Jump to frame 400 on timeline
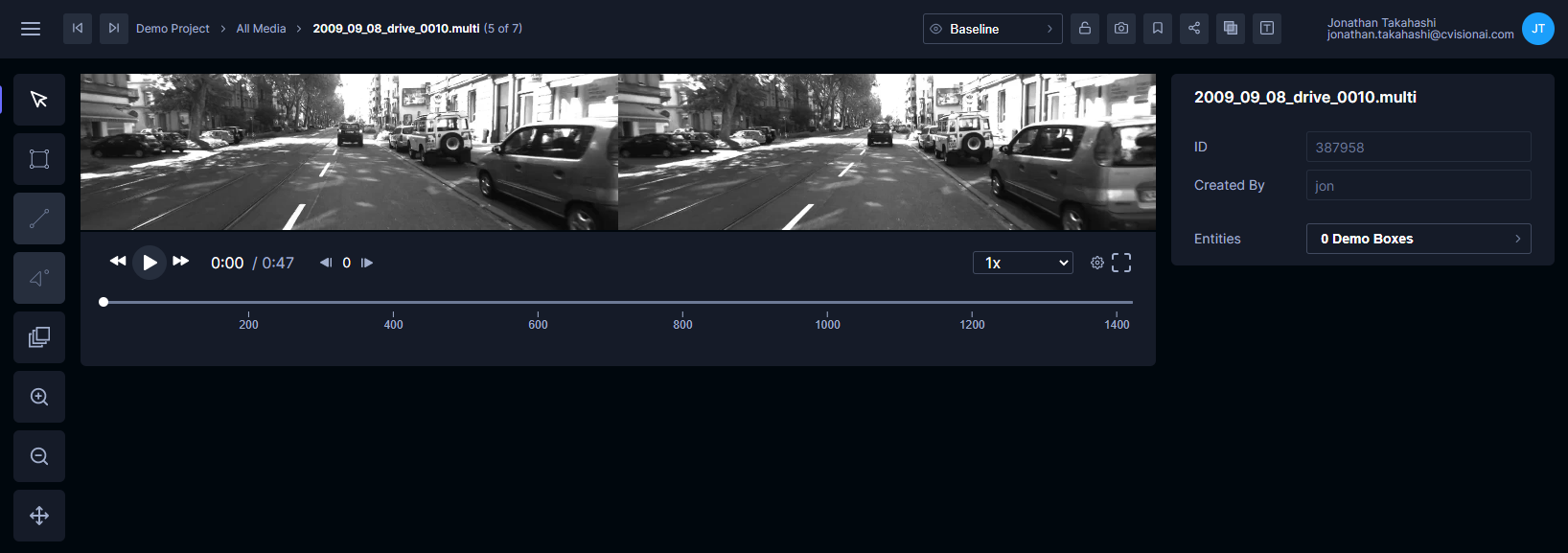 coord(393,324)
